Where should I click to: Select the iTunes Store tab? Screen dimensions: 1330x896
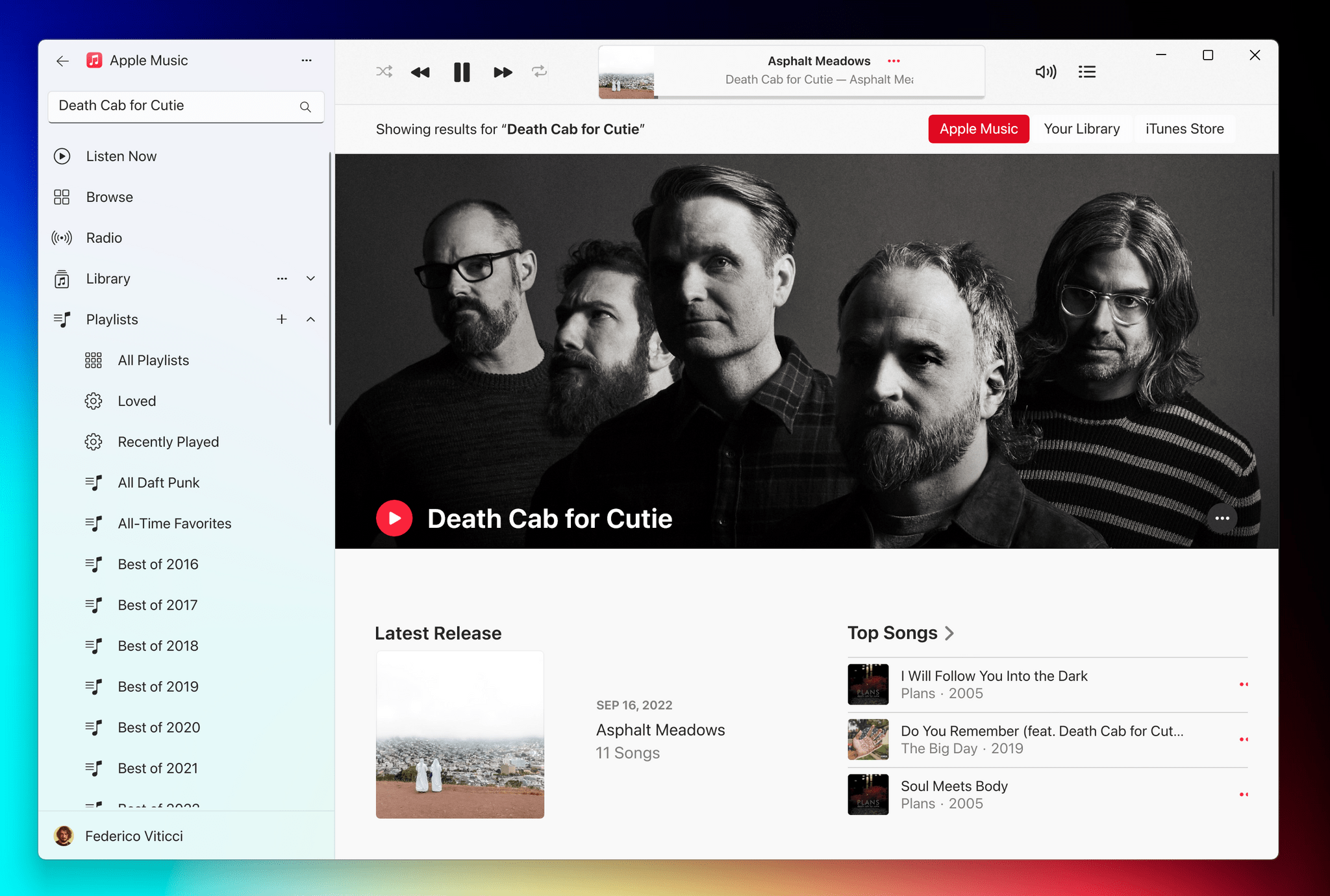point(1183,128)
